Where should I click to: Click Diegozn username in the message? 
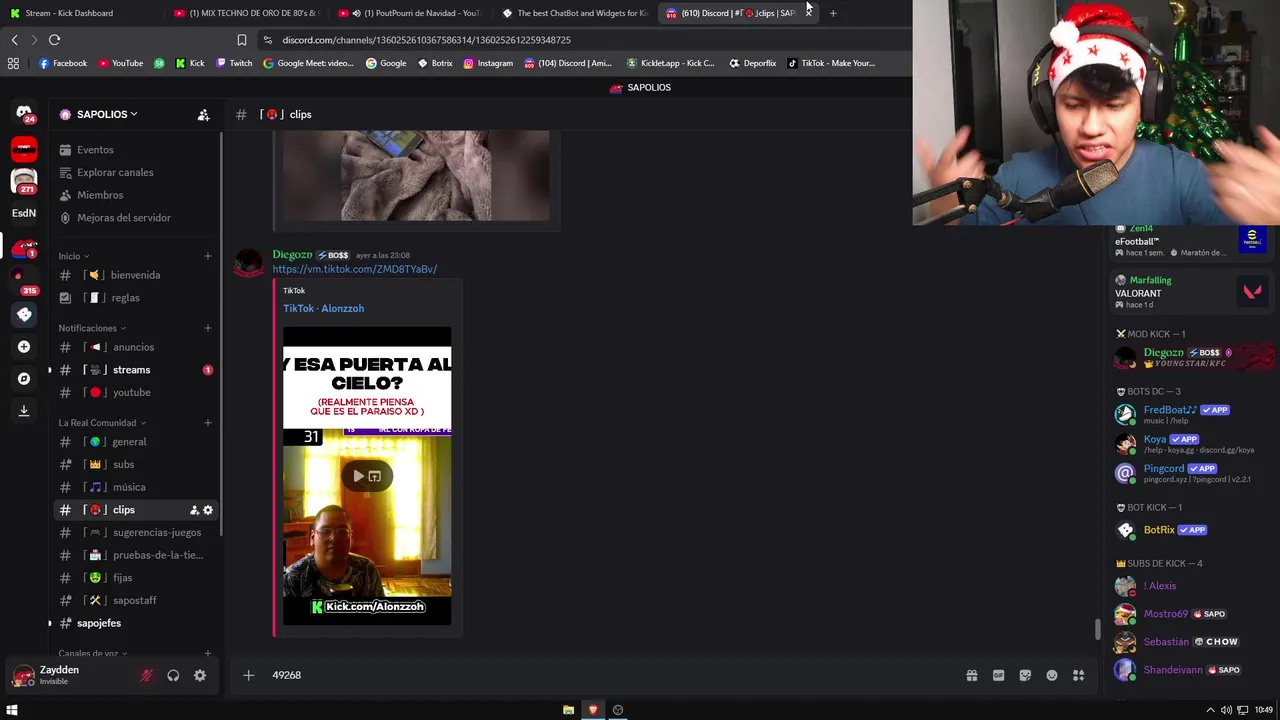tap(292, 255)
